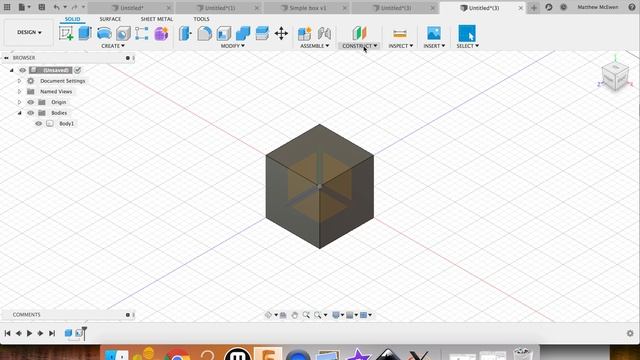Image resolution: width=640 pixels, height=360 pixels.
Task: Activate the Select tool
Action: pyautogui.click(x=467, y=33)
